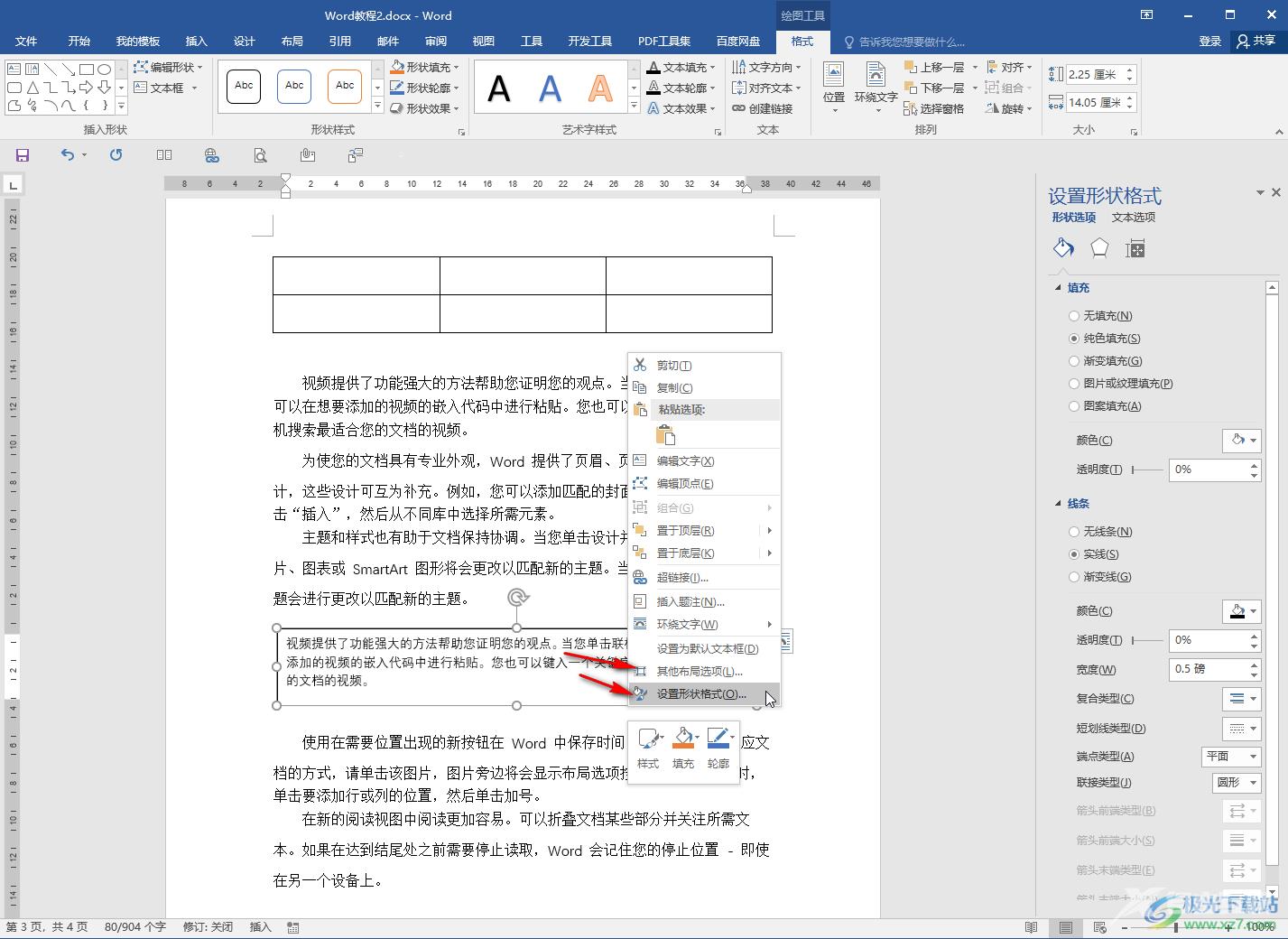Screen dimensions: 1288x939
Task: Select No Fill radio option
Action: [x=1100, y=316]
